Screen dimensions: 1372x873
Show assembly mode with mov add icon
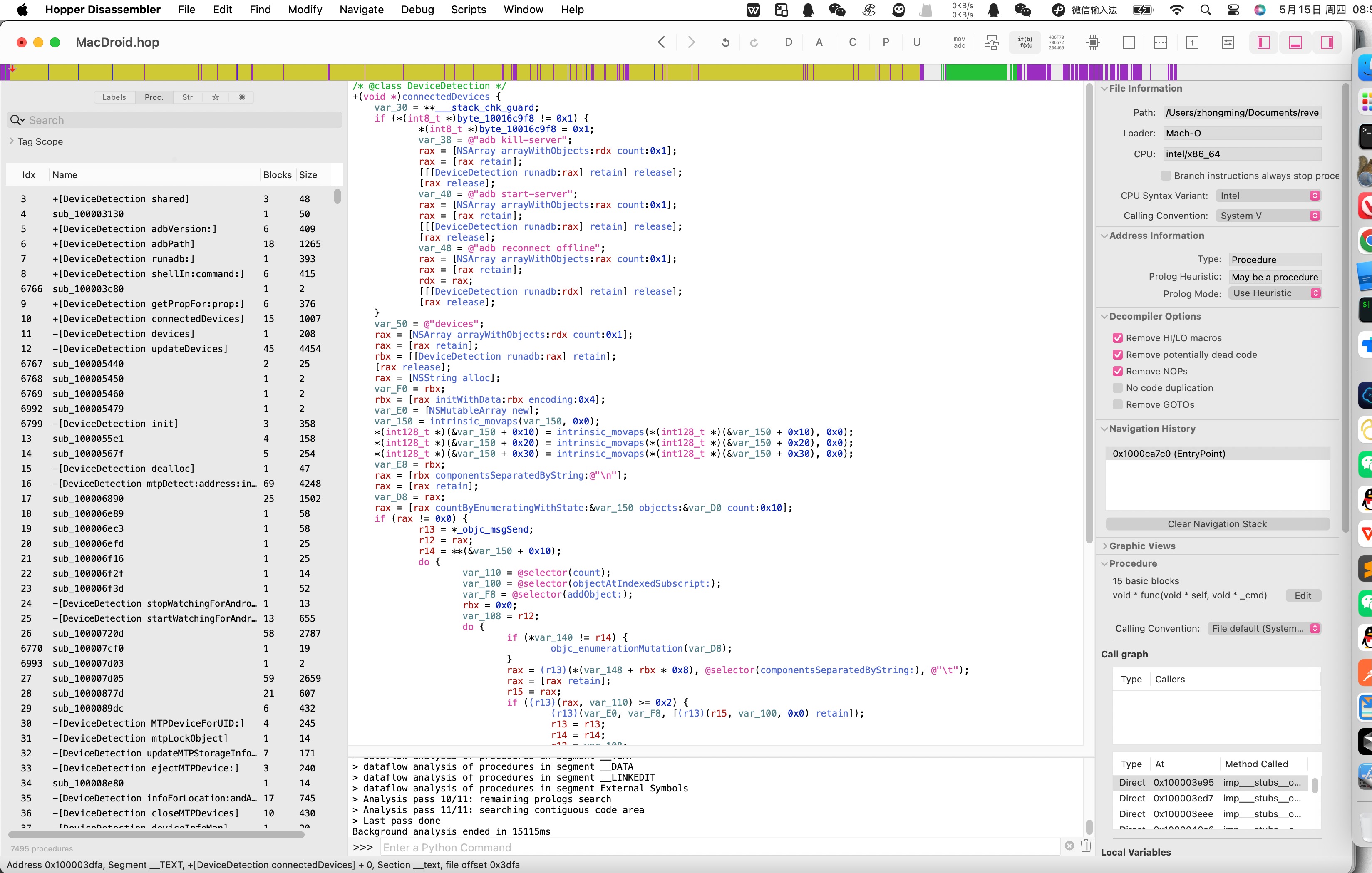click(x=960, y=43)
